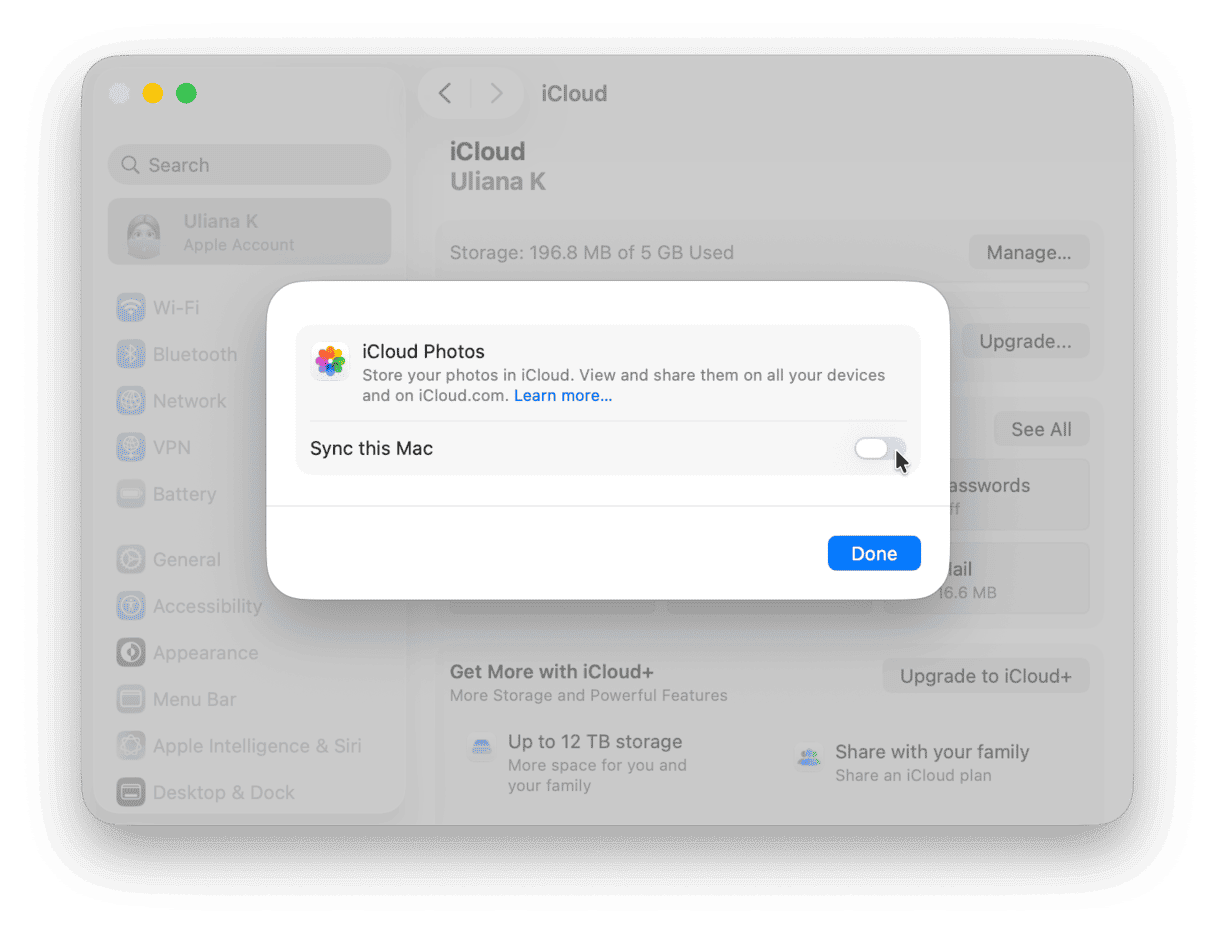1215x933 pixels.
Task: Expand storage details with the Manage button
Action: click(x=1029, y=252)
